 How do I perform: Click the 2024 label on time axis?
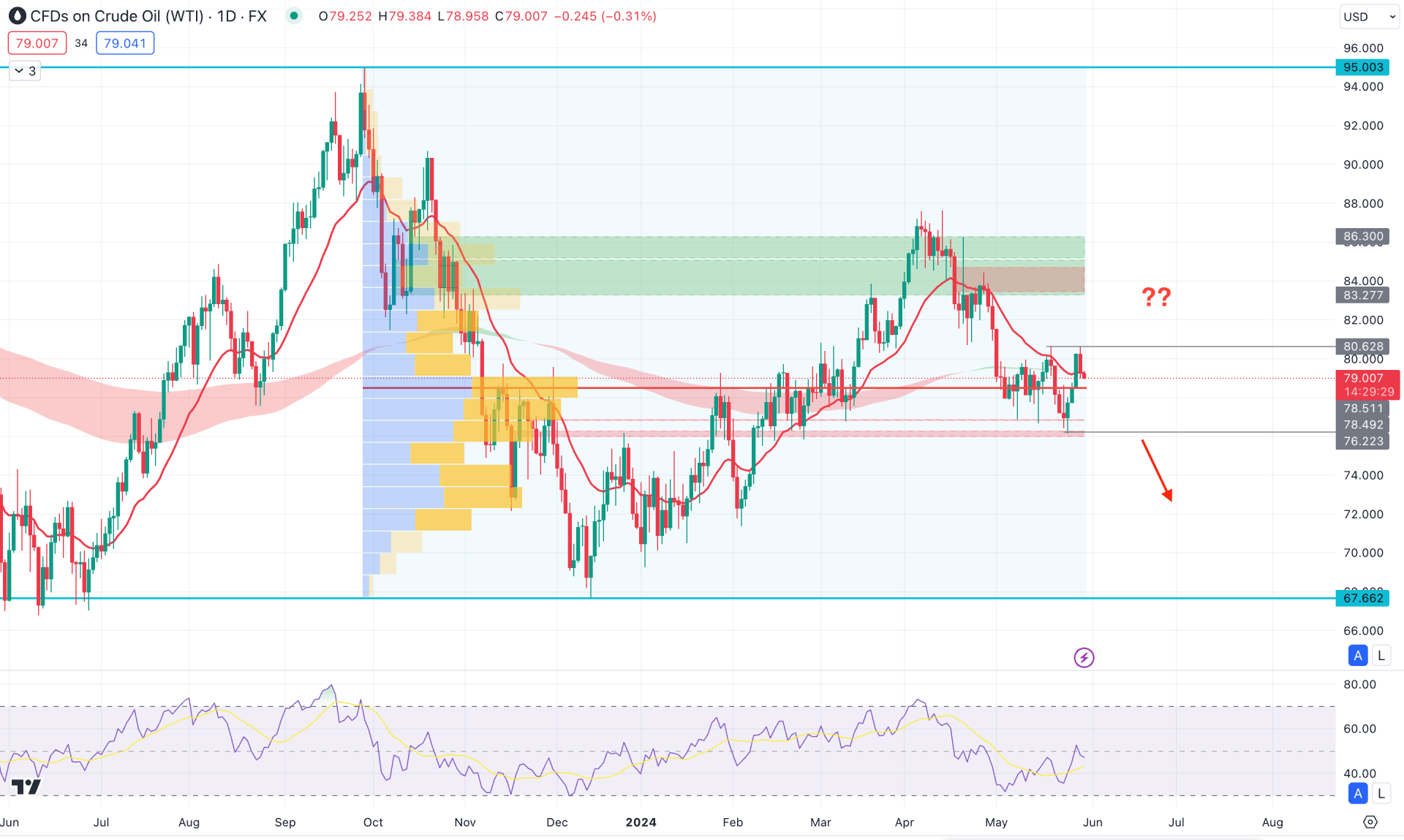click(x=641, y=822)
